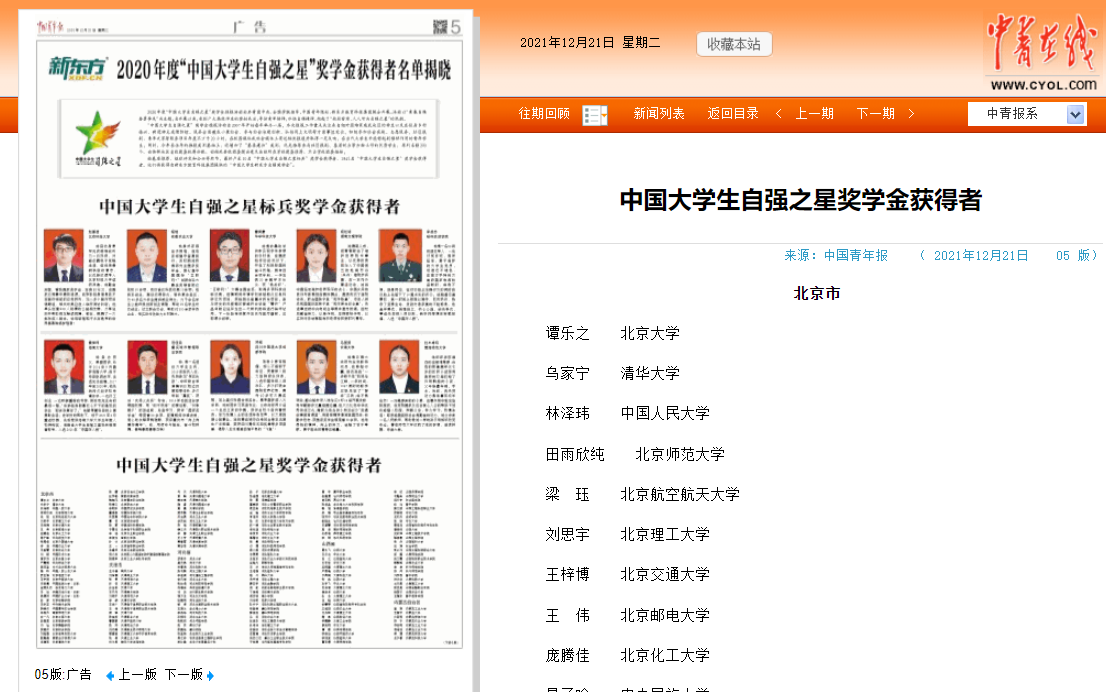The width and height of the screenshot is (1106, 692).
Task: Open the 中青报系 dropdown list
Action: [1015, 114]
